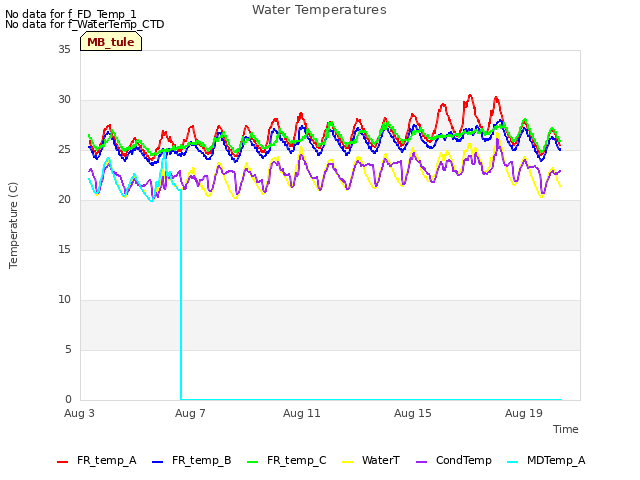The image size is (640, 480).
Task: Click the yellow WaterT legend swatch
Action: pyautogui.click(x=348, y=462)
